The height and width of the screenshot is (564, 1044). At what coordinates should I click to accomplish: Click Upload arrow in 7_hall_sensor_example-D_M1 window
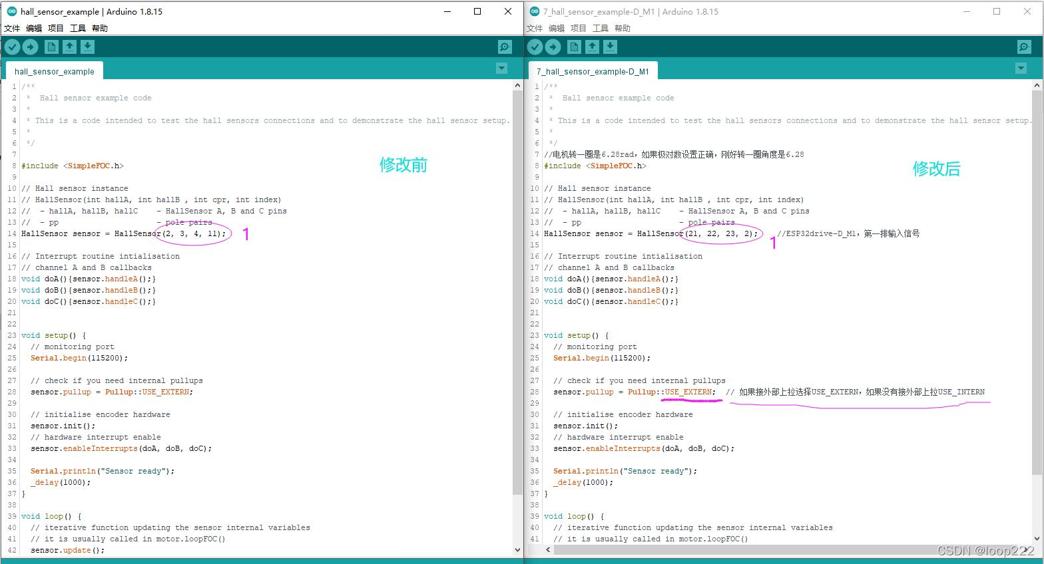[553, 47]
